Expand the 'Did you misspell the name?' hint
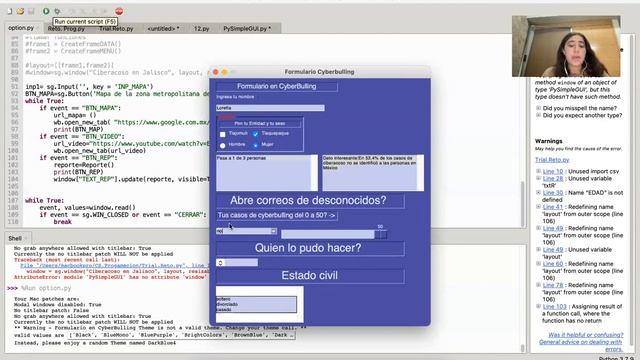Viewport: 640px width, 360px height. coord(538,108)
